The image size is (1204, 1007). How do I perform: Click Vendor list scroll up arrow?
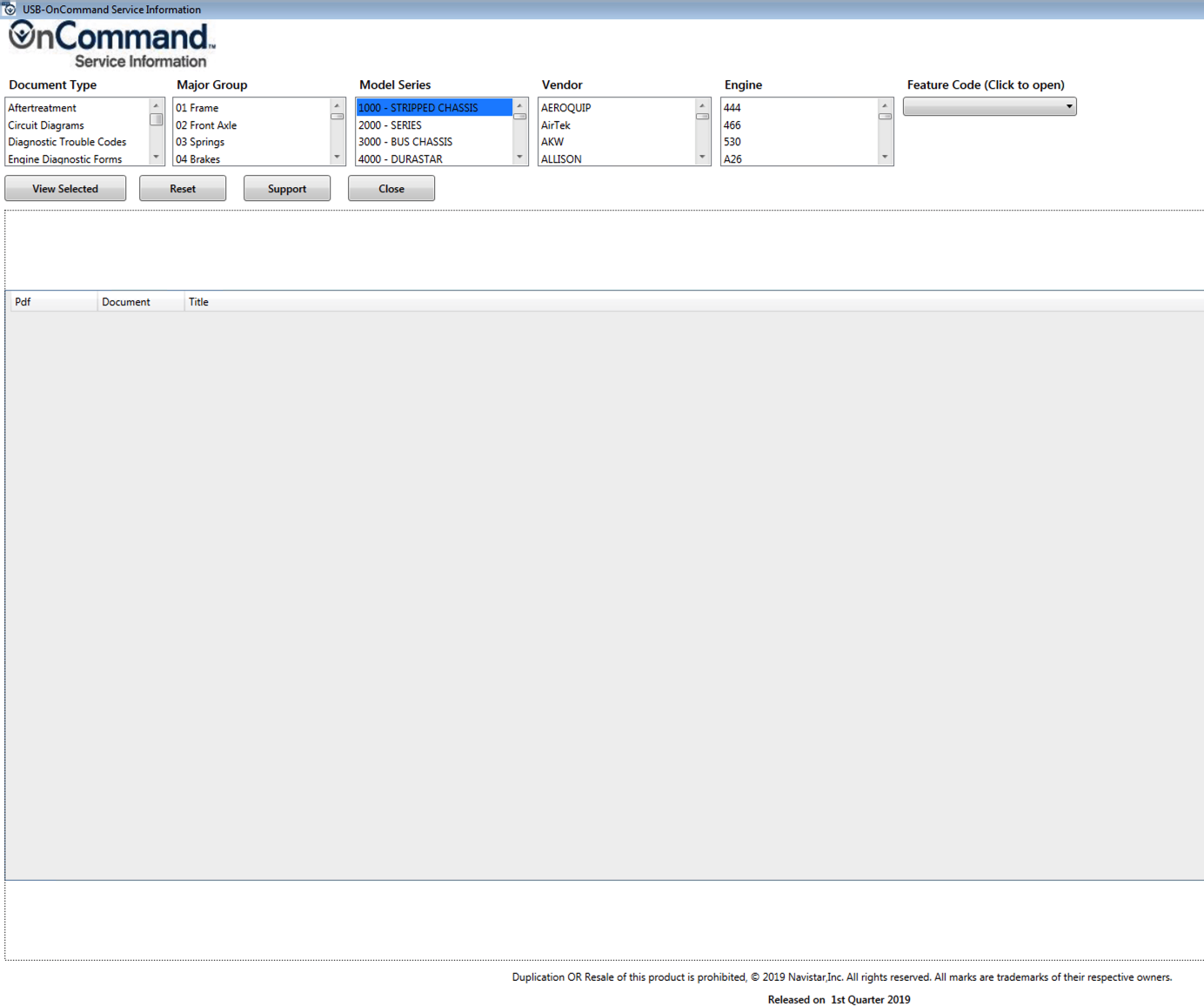pos(703,105)
